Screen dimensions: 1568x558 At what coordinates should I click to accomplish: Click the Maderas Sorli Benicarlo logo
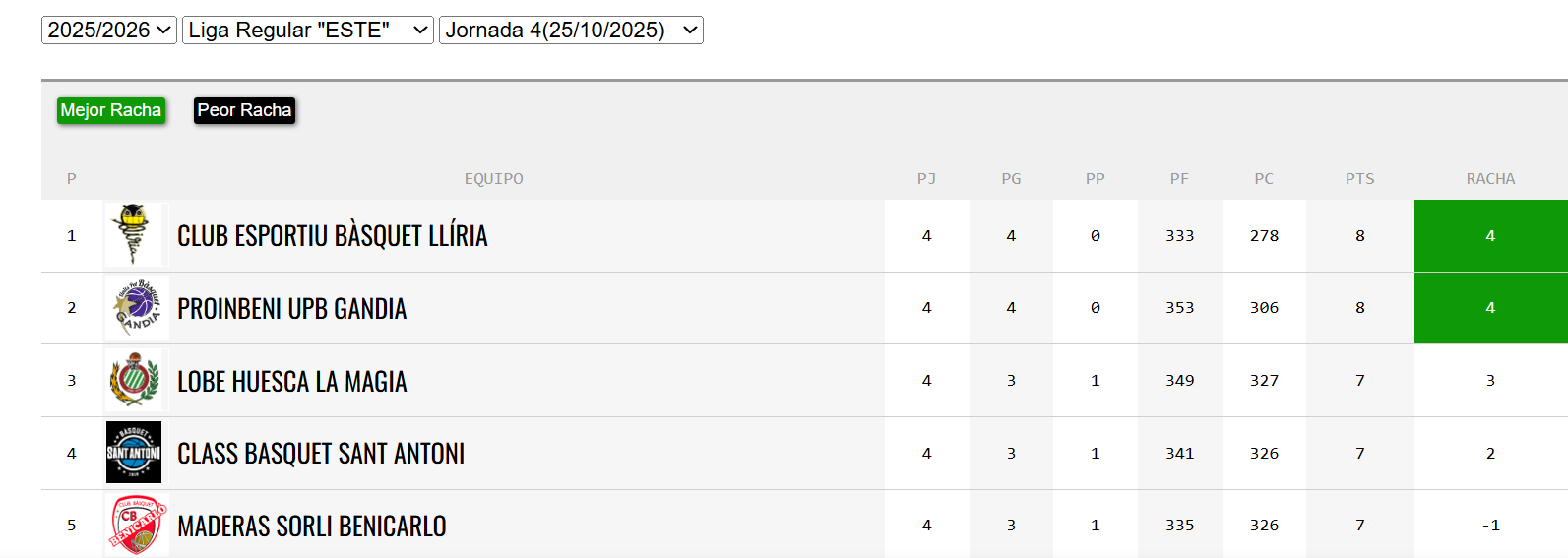(136, 525)
